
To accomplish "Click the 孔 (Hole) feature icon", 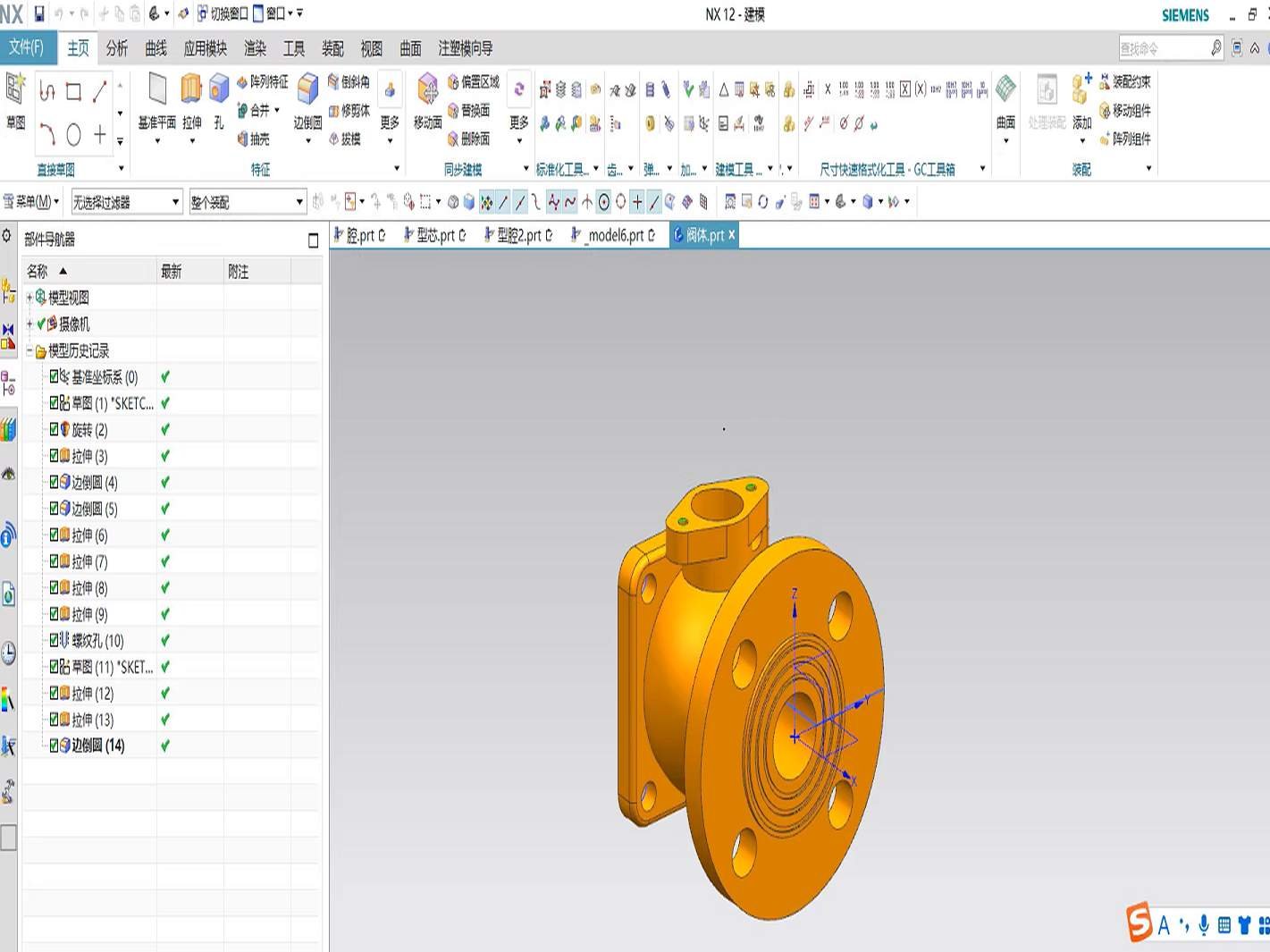I will click(218, 89).
